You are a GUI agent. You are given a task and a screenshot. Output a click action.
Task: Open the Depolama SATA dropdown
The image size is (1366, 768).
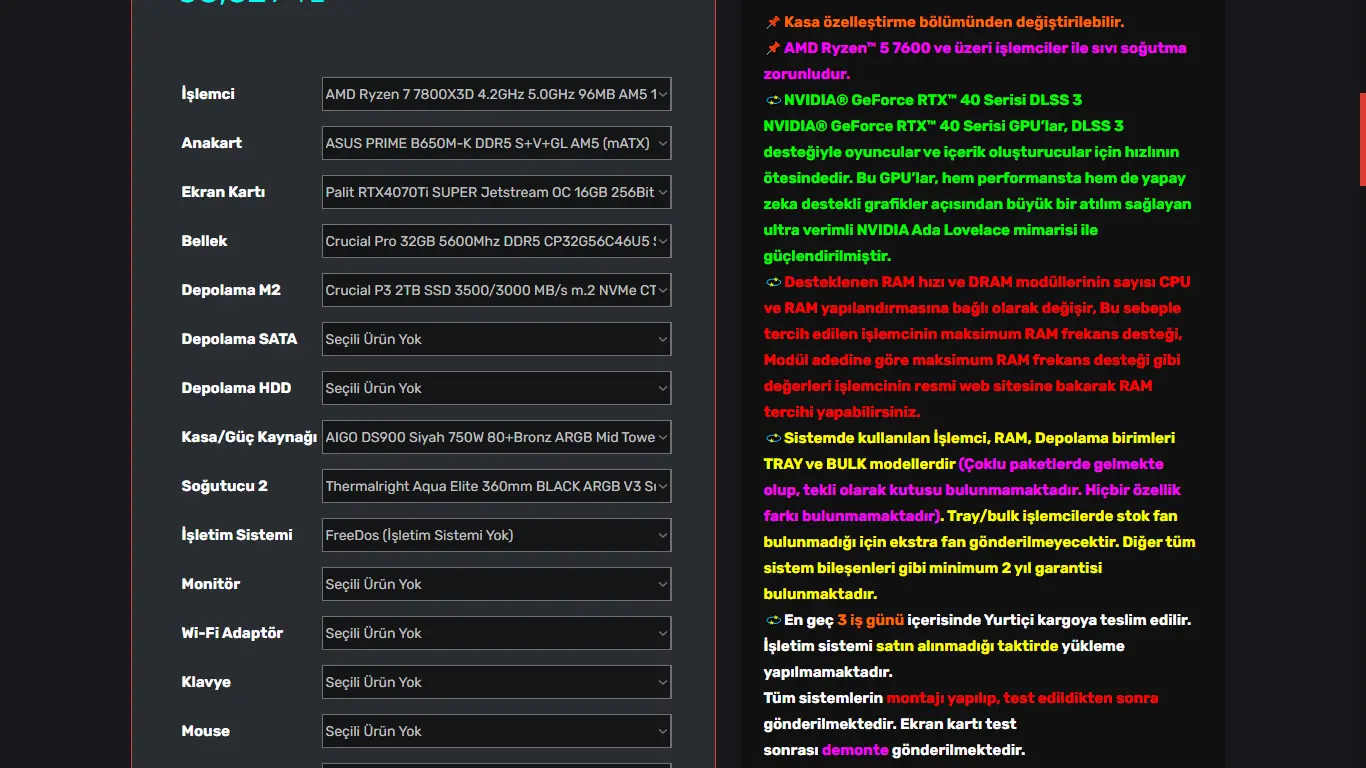click(496, 339)
